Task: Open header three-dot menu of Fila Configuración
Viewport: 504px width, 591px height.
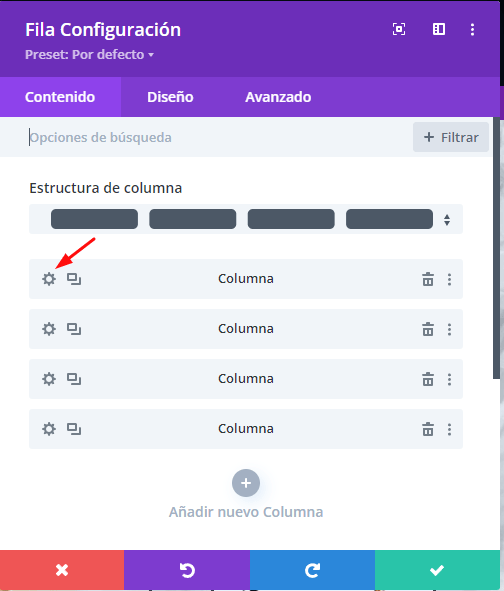Action: pos(472,29)
